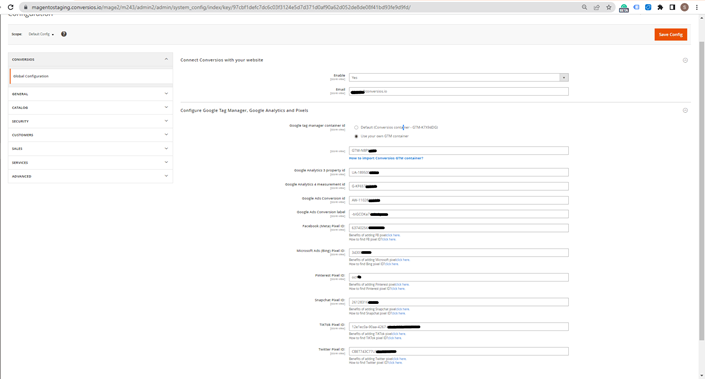This screenshot has width=705, height=379.
Task: Click the share page icon in address bar
Action: tap(597, 7)
